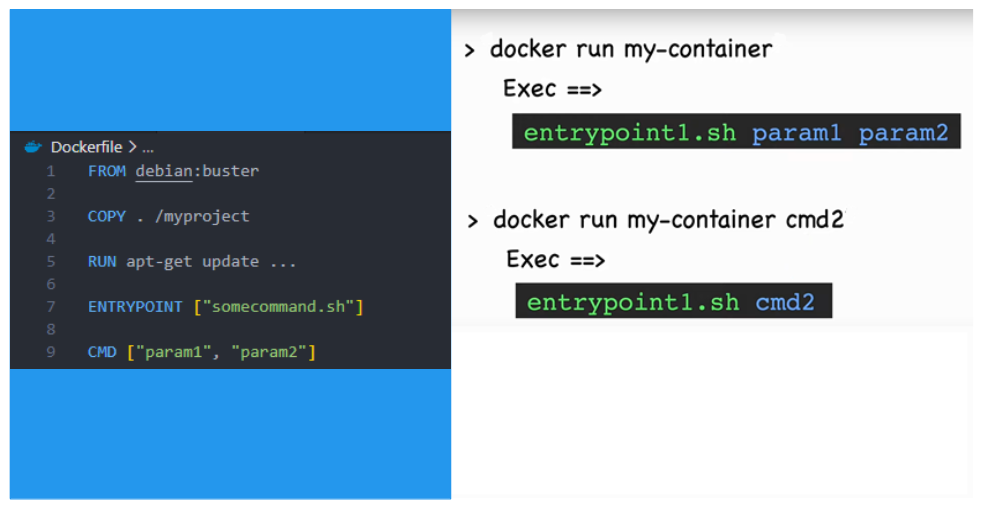This screenshot has height=509, width=1001.
Task: Click blue cmd2 in second exec box
Action: coord(785,301)
